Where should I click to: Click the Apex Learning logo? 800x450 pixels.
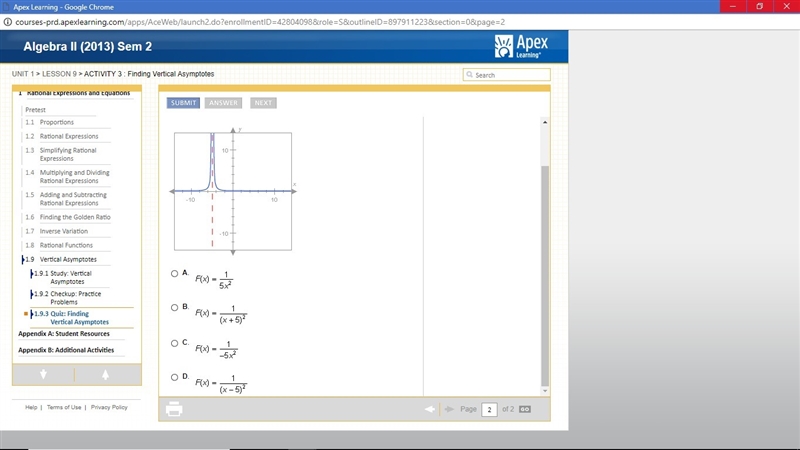[521, 46]
